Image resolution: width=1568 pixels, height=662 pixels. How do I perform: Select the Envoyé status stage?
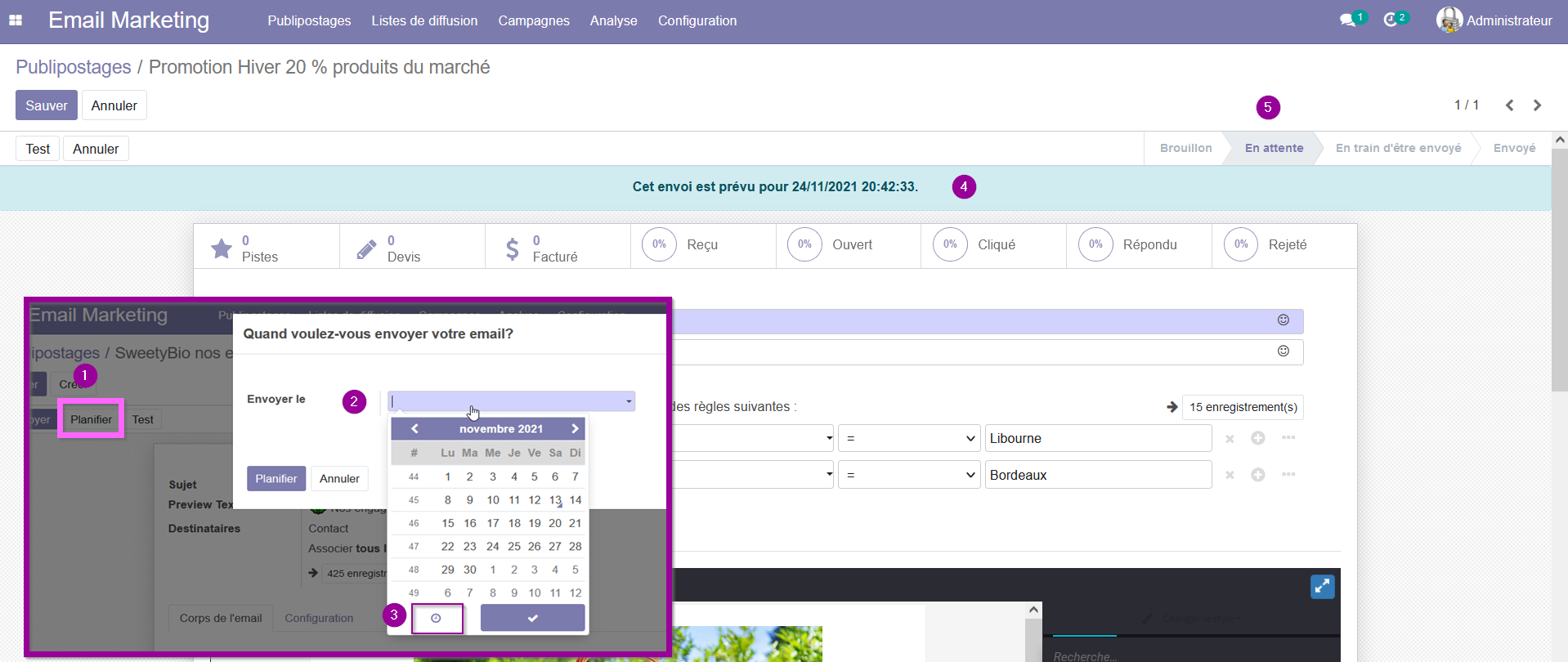tap(1514, 148)
